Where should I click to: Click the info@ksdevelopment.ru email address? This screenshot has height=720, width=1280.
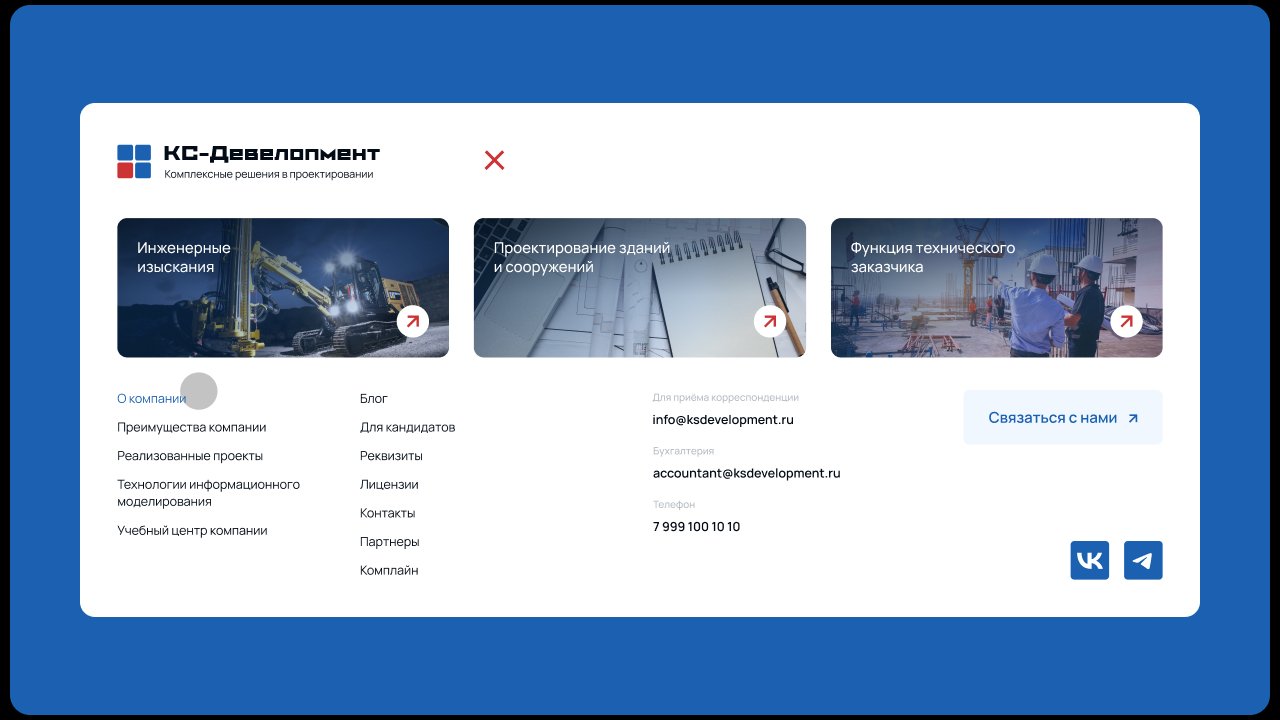click(x=723, y=420)
